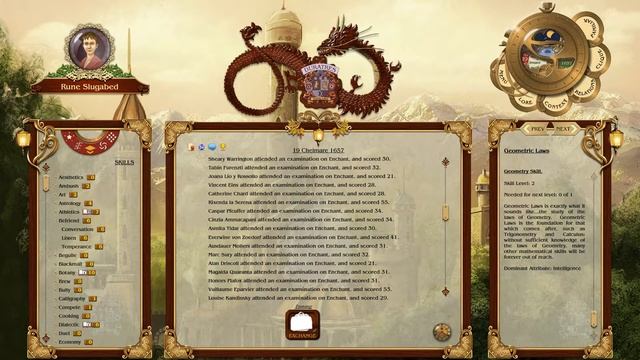Select the Compete skill
Screen dimensions: 640x360
click(x=69, y=307)
